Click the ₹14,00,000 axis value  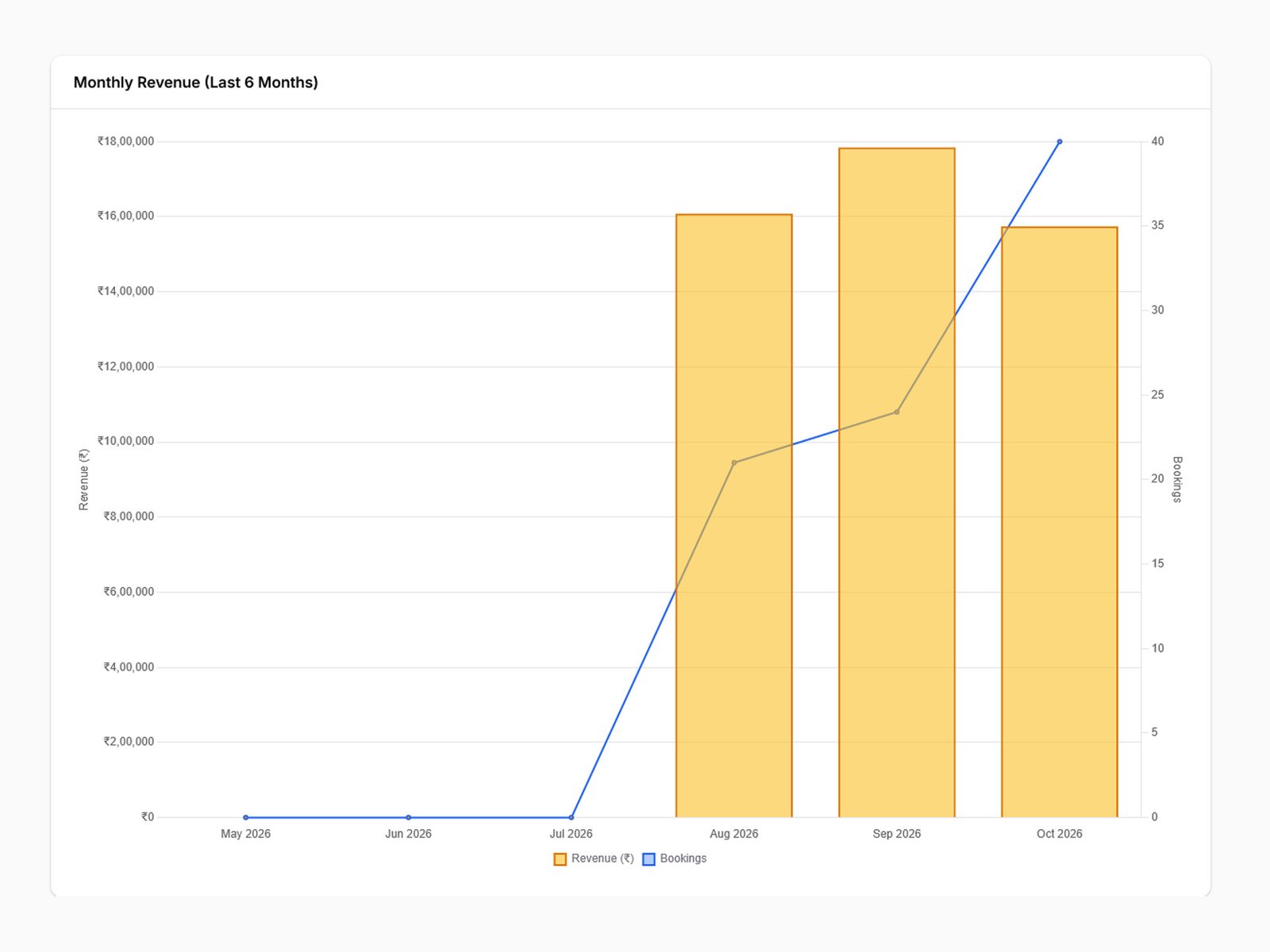[125, 291]
